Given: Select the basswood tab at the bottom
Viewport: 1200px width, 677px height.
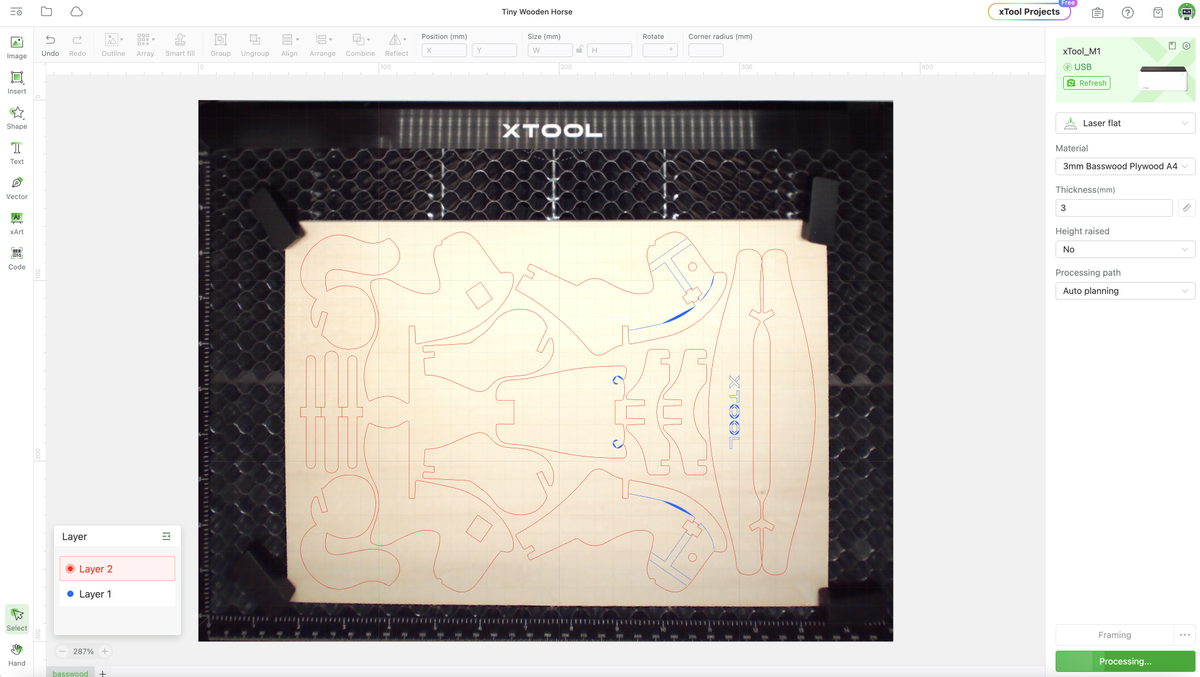Looking at the screenshot, I should pos(69,673).
